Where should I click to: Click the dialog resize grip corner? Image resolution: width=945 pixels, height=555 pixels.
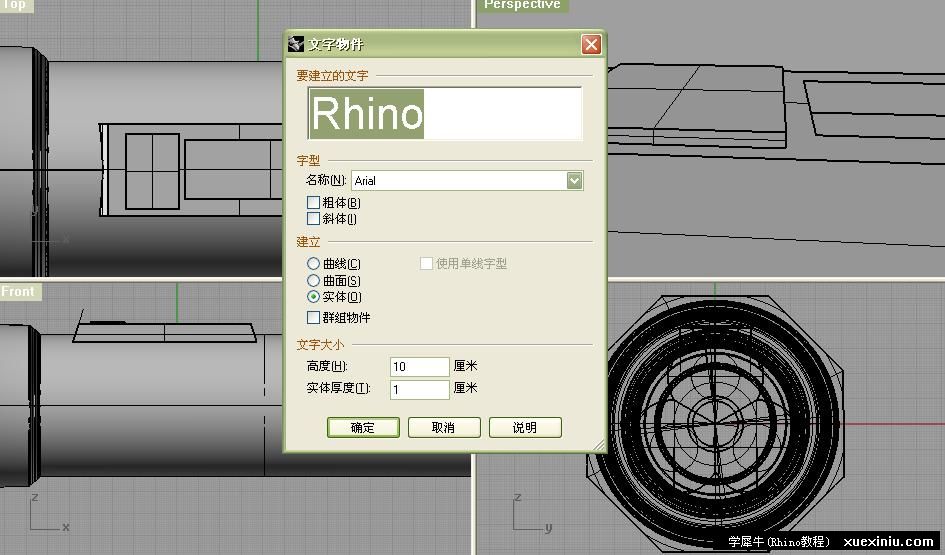point(598,445)
